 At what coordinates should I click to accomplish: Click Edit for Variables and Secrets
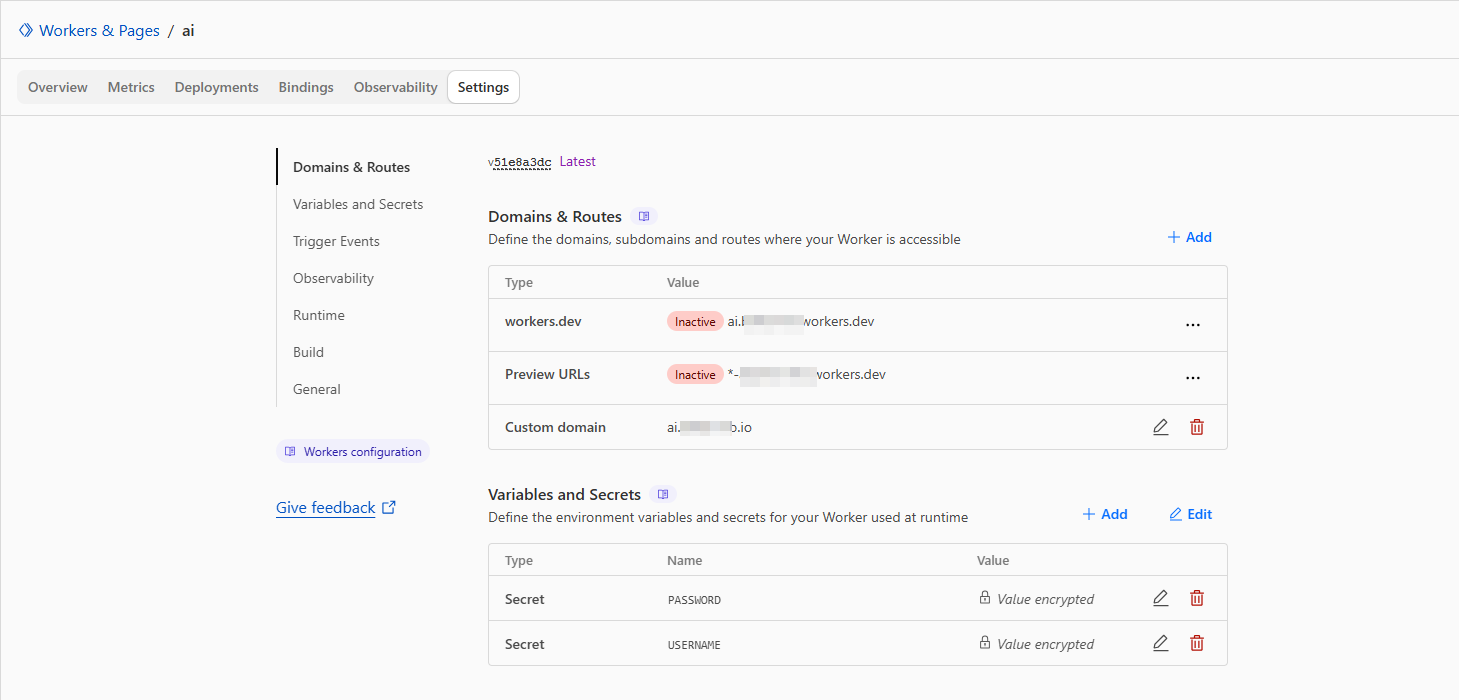pyautogui.click(x=1190, y=514)
